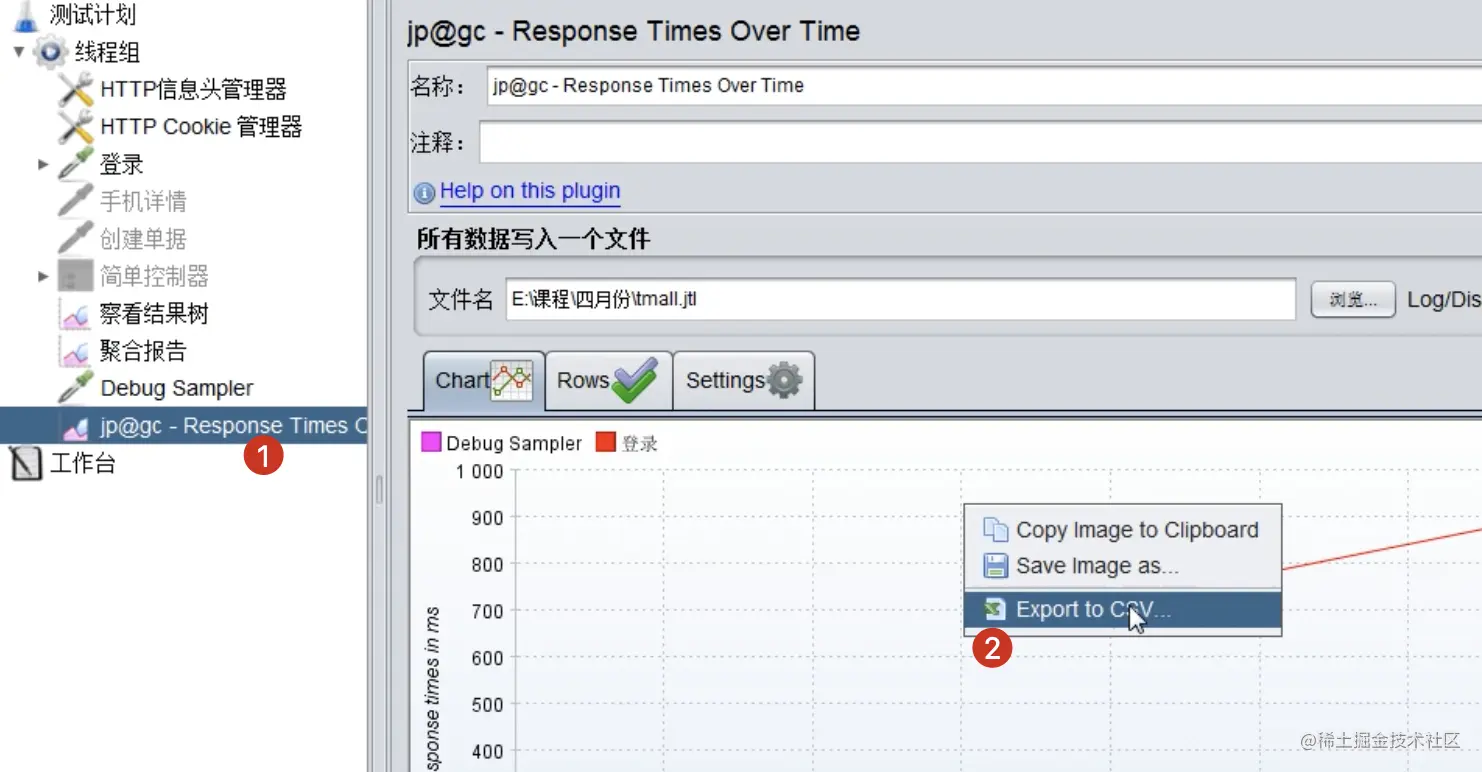1482x772 pixels.
Task: Open the Settings tab
Action: pyautogui.click(x=744, y=380)
